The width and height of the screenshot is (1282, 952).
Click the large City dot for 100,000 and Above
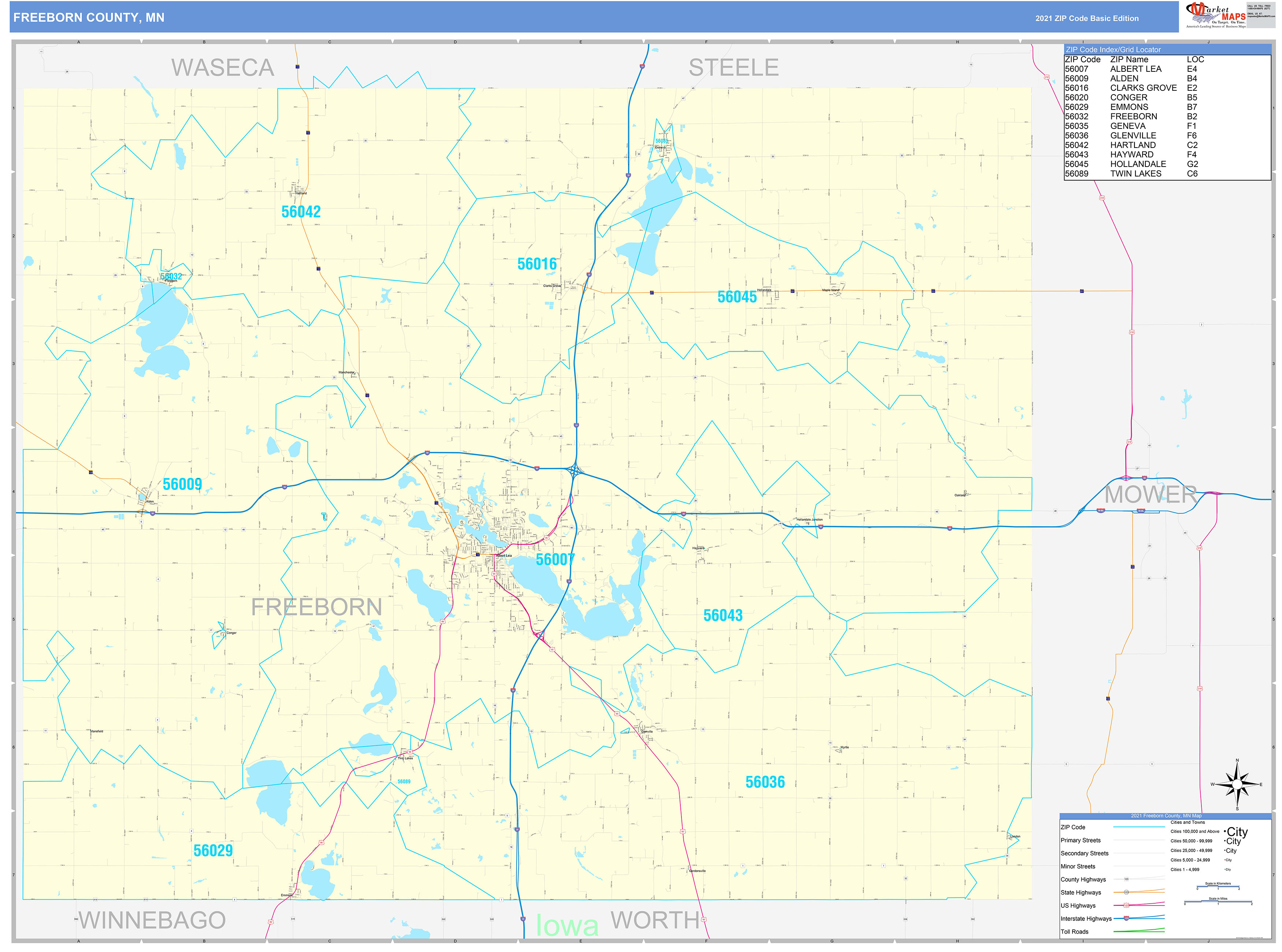(x=1225, y=832)
